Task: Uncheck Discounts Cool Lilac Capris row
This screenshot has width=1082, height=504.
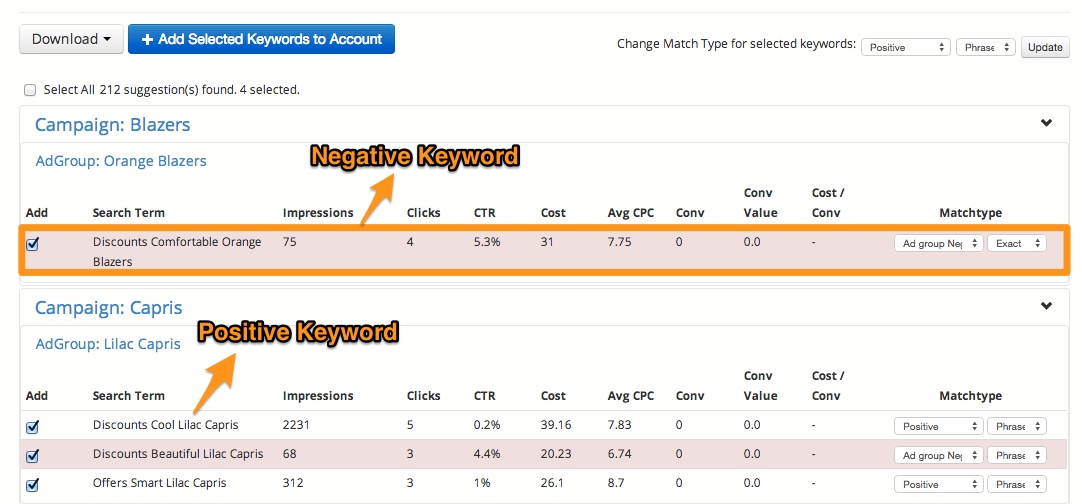Action: pos(32,427)
